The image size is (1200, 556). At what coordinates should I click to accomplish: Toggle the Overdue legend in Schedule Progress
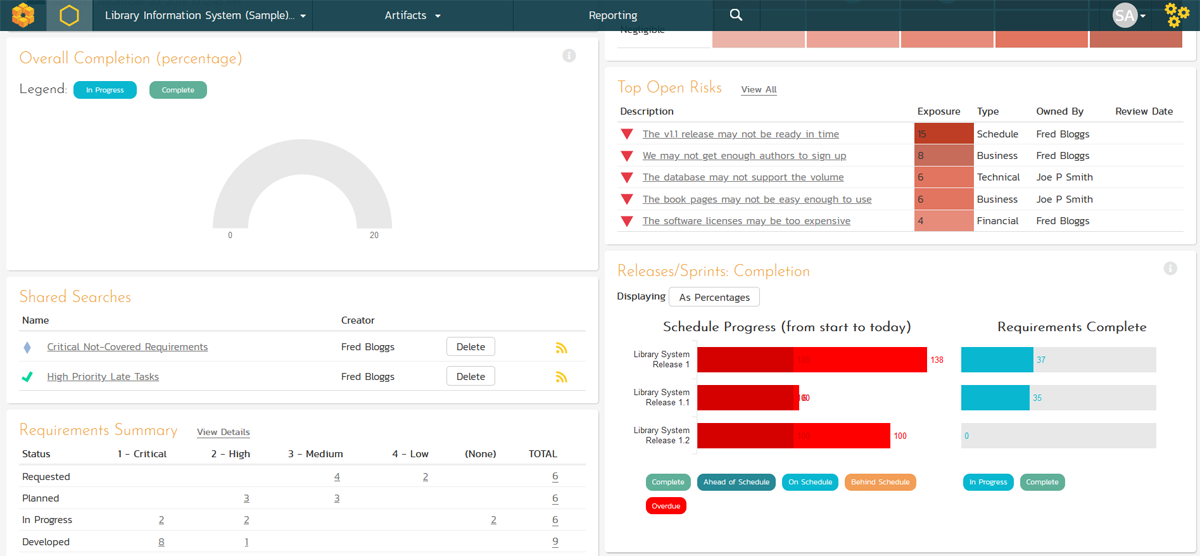tap(666, 506)
